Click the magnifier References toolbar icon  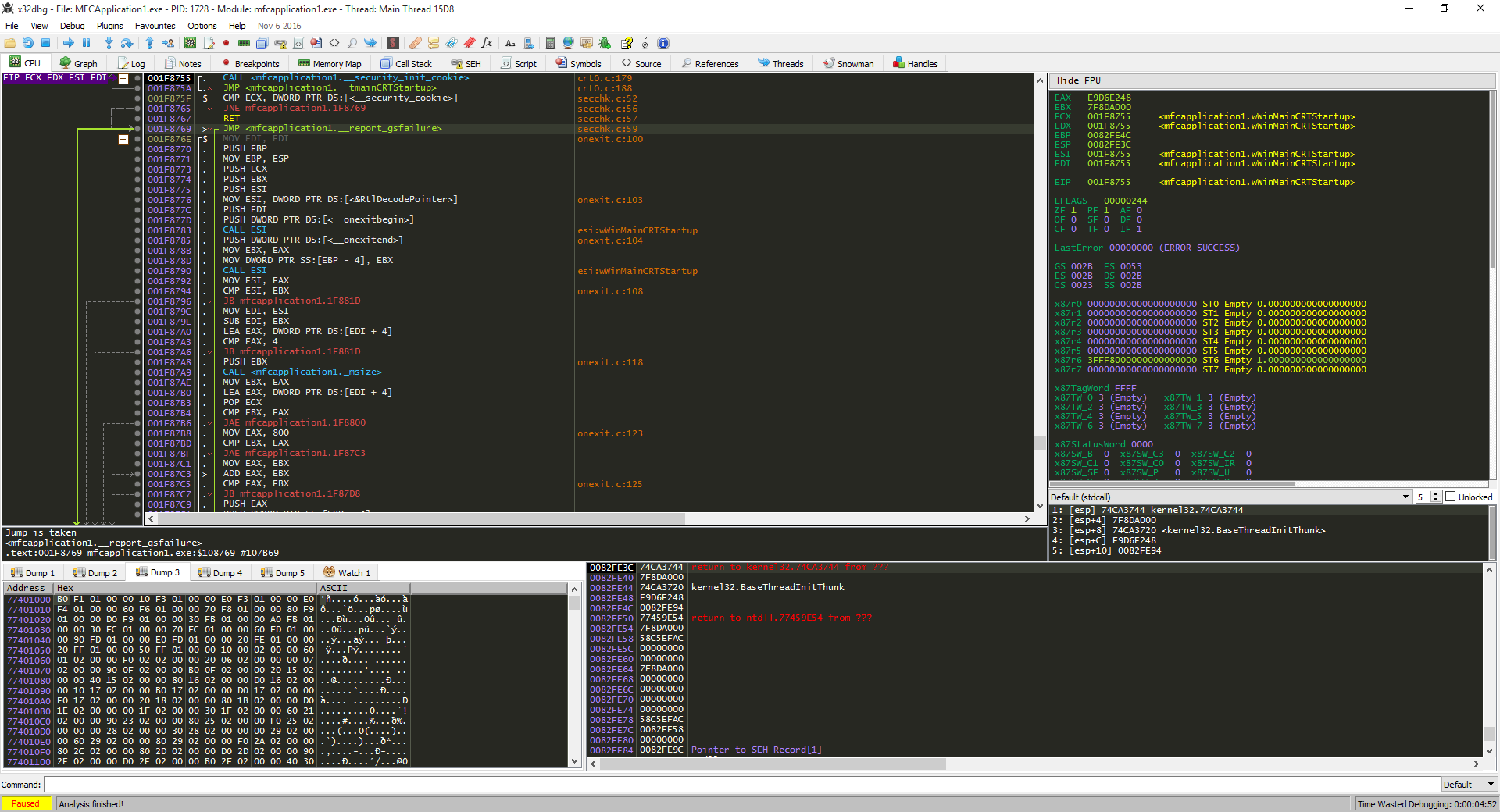tap(352, 43)
